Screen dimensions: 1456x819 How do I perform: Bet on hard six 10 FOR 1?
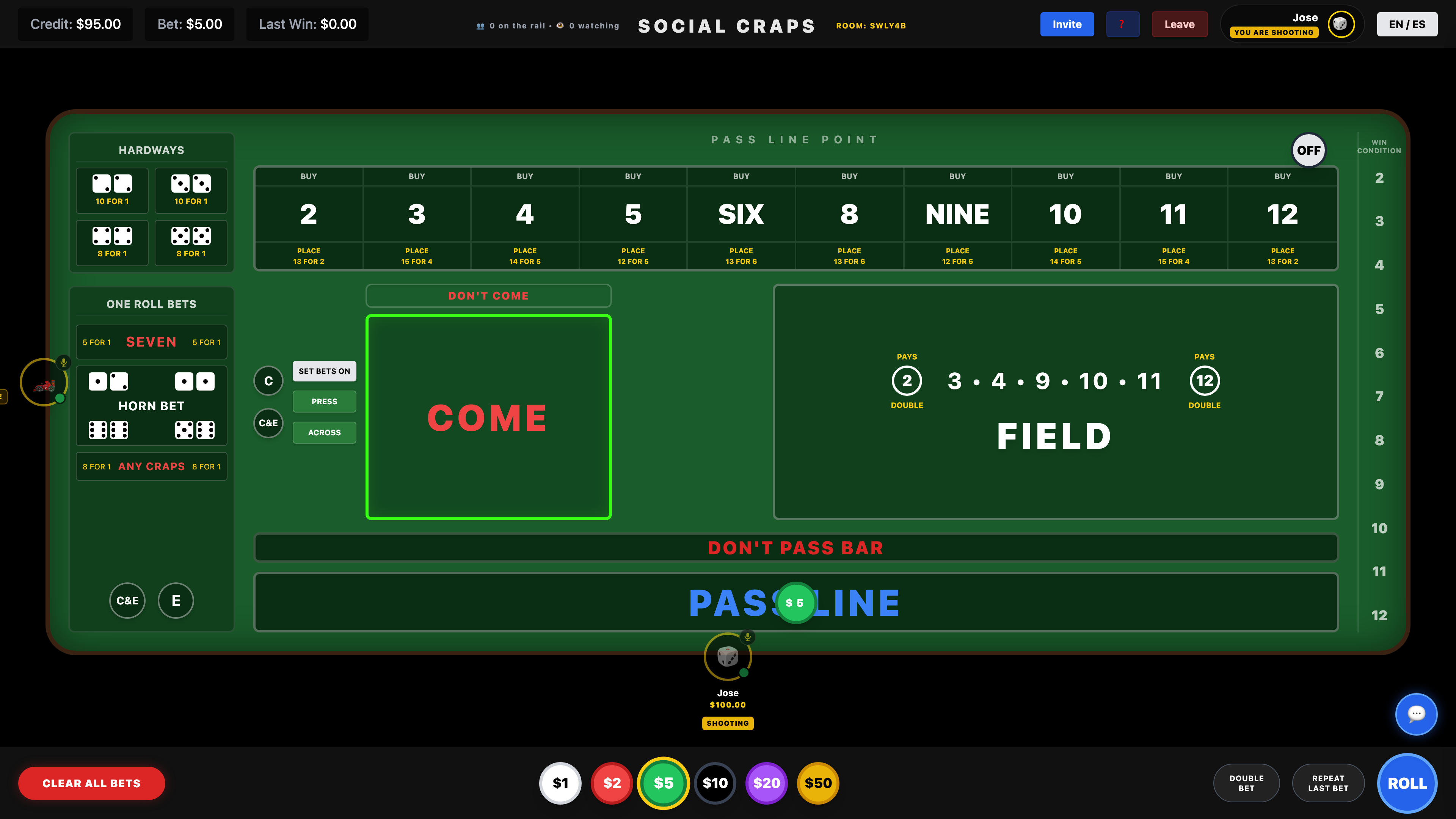[x=191, y=190]
